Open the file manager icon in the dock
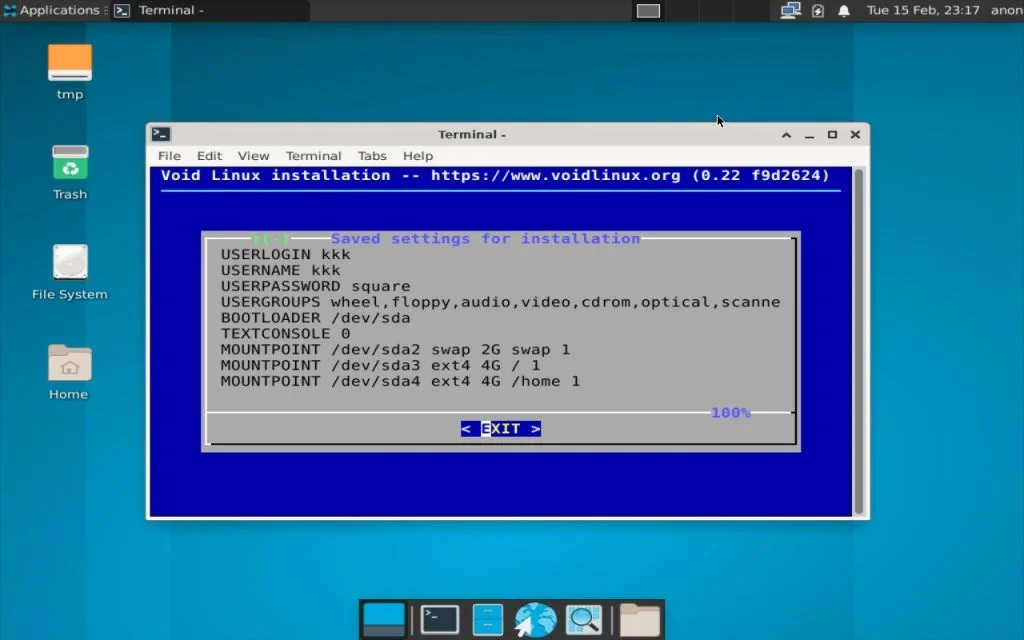The height and width of the screenshot is (640, 1024). pyautogui.click(x=487, y=618)
